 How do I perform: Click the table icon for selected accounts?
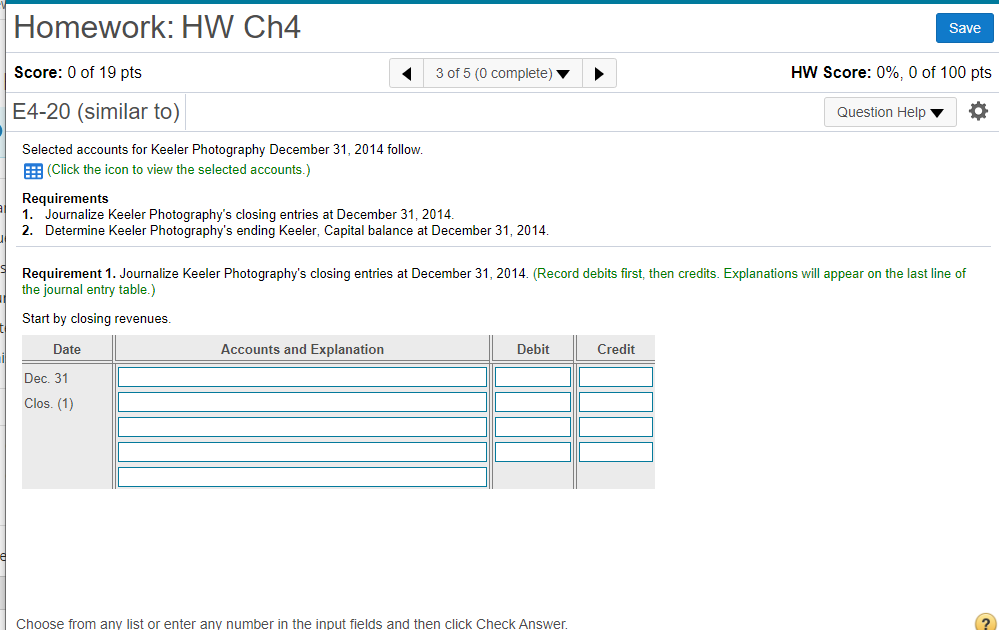coord(33,171)
